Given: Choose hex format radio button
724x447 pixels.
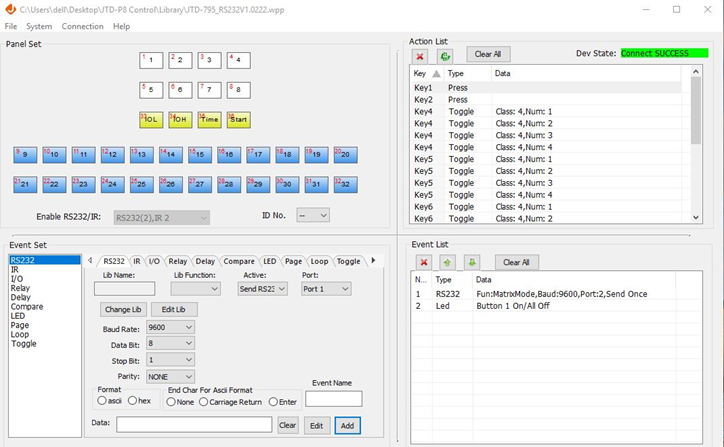Looking at the screenshot, I should [x=132, y=401].
